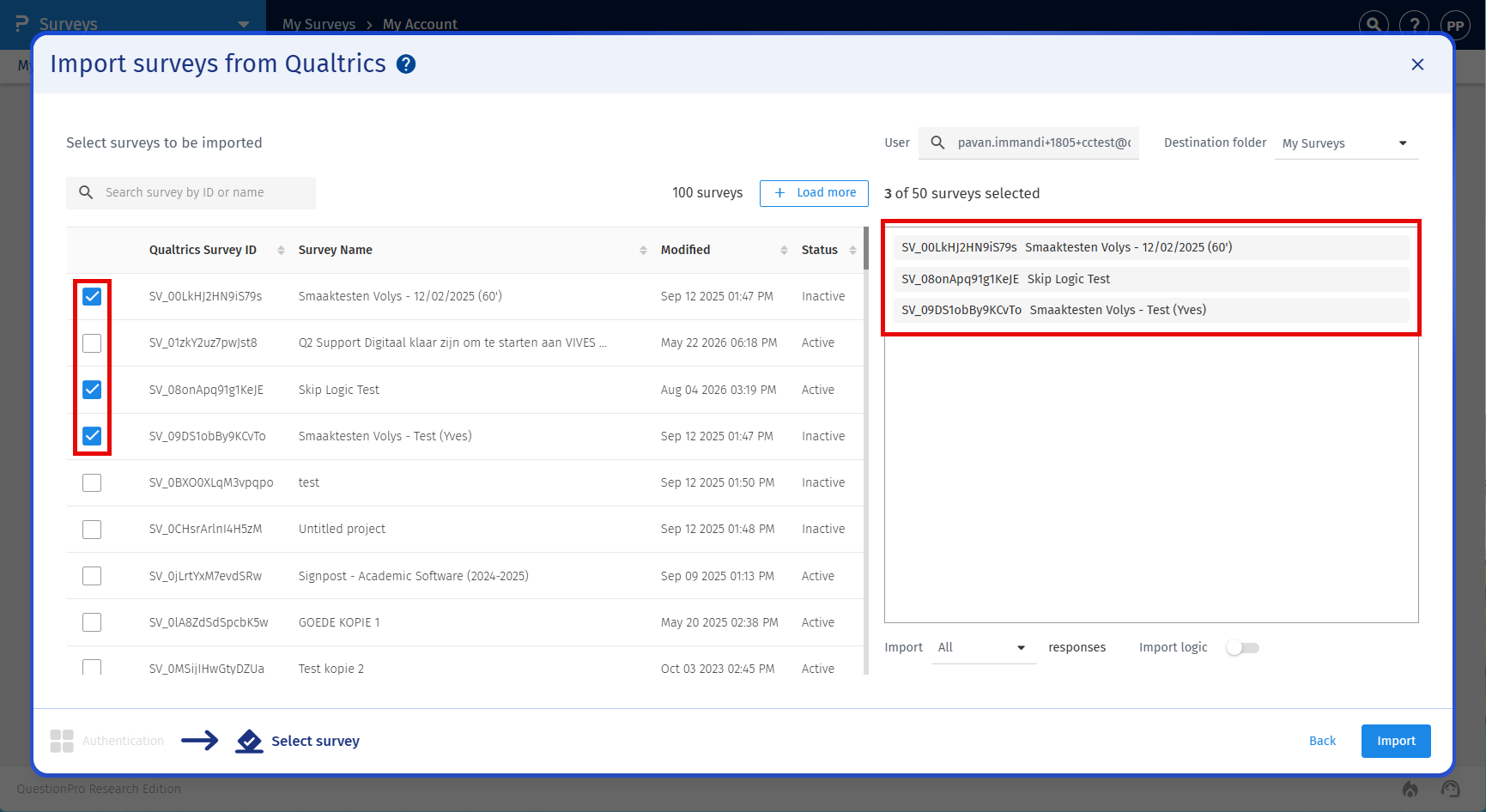Click the QuestionPro logo in top bar

[x=22, y=24]
